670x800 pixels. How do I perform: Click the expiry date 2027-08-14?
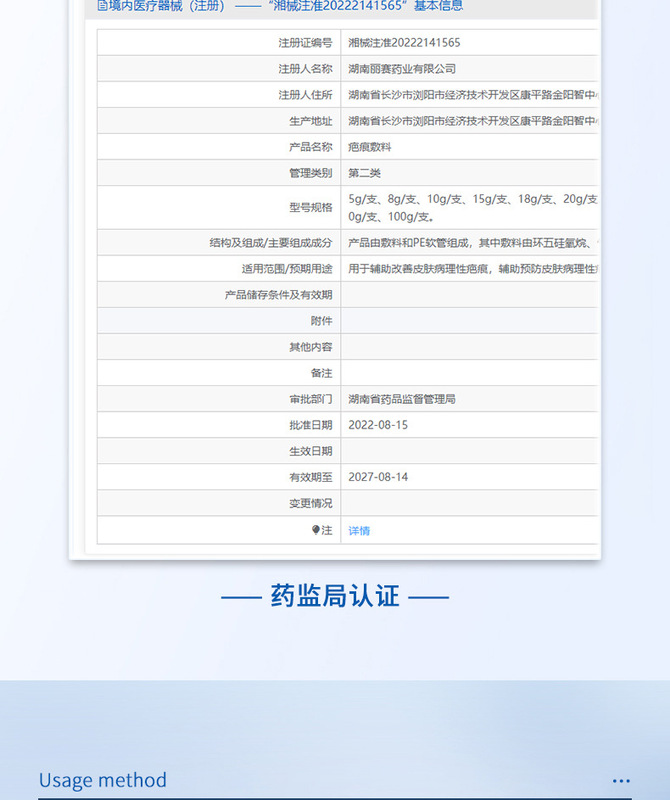click(x=378, y=477)
